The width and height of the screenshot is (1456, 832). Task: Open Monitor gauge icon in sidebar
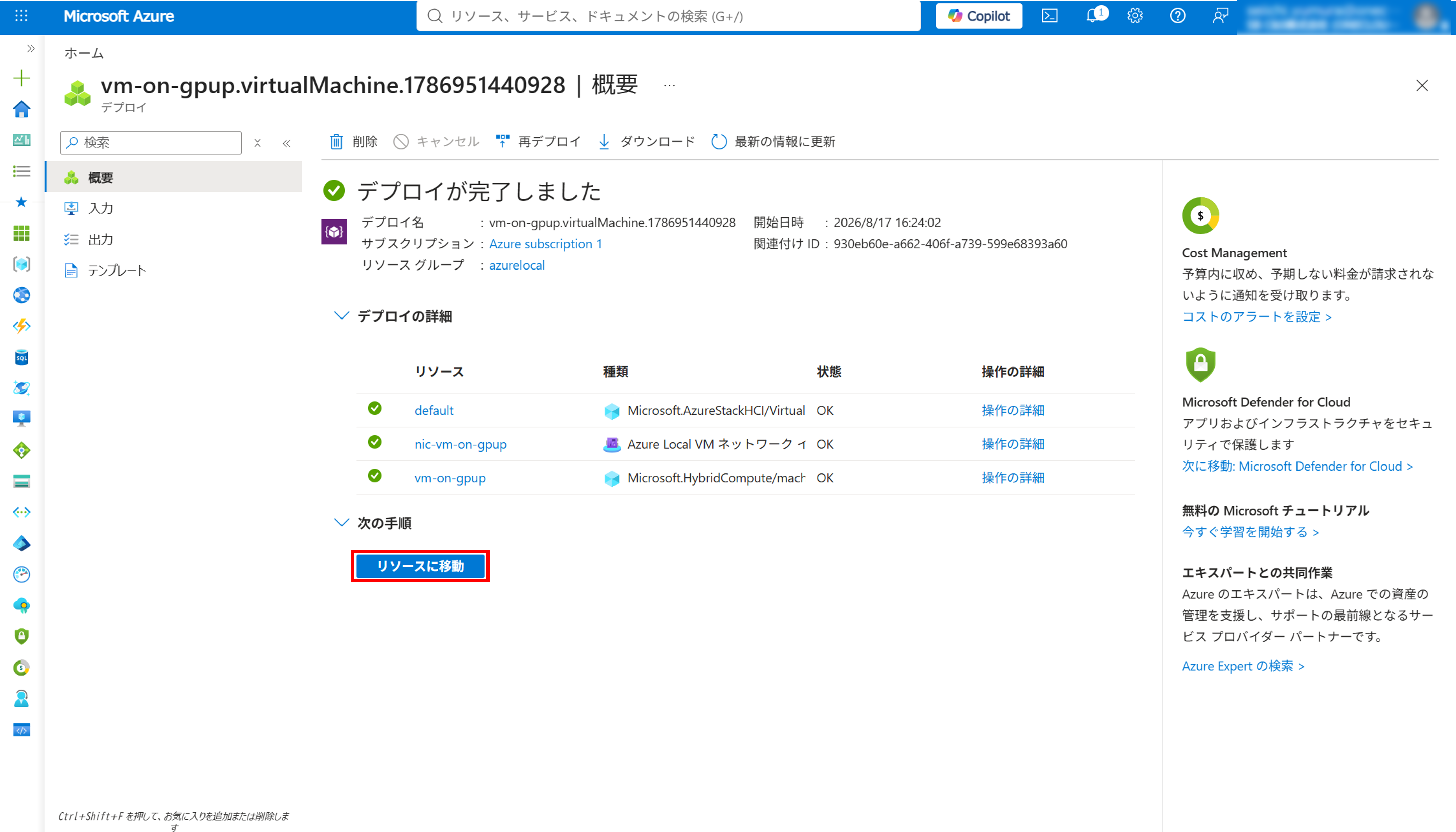click(21, 574)
